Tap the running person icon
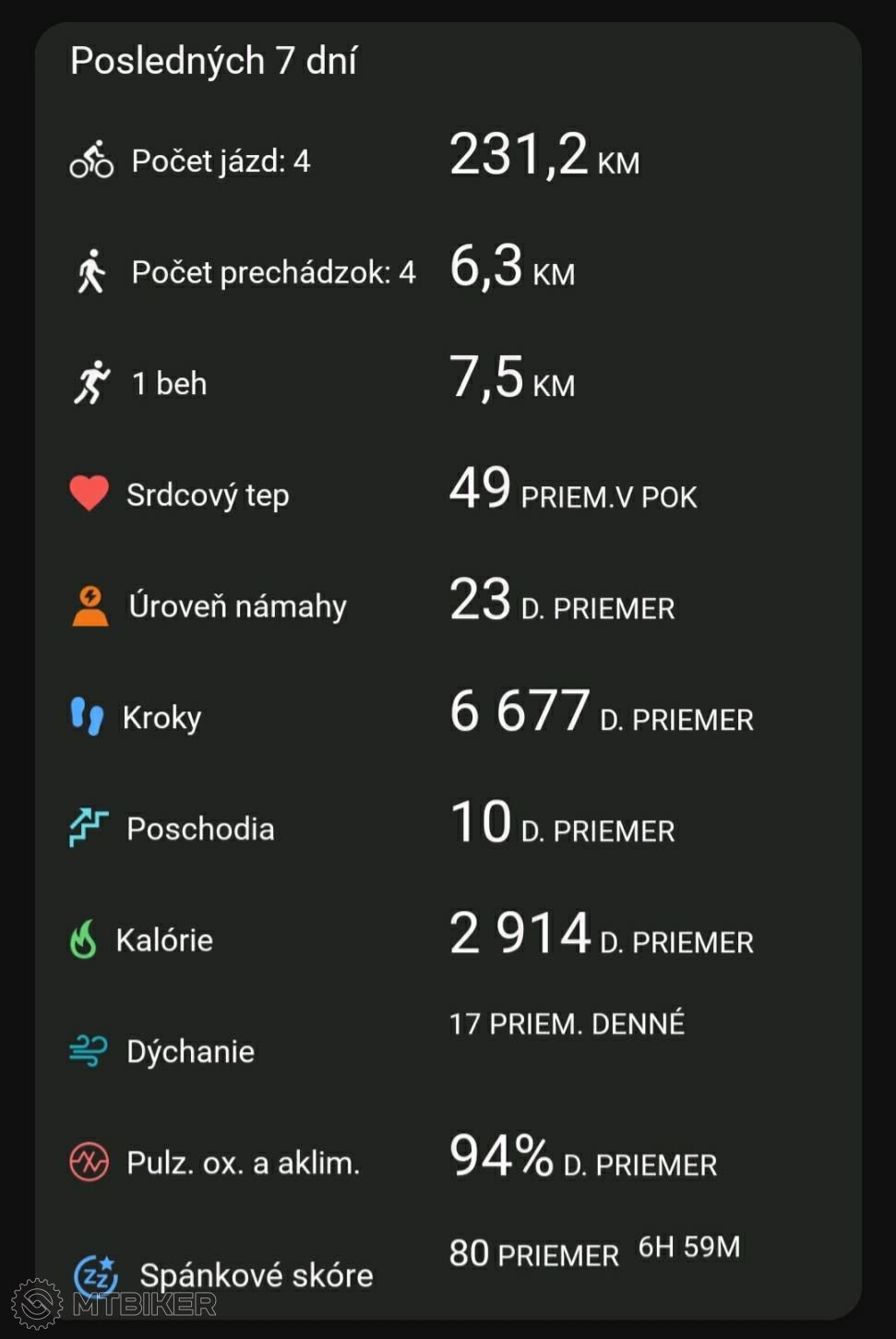896x1339 pixels. point(91,383)
